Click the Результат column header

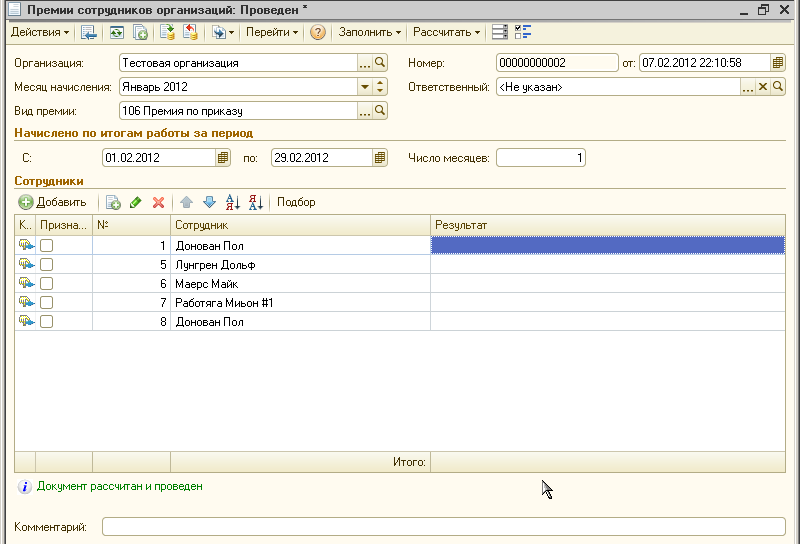click(608, 225)
